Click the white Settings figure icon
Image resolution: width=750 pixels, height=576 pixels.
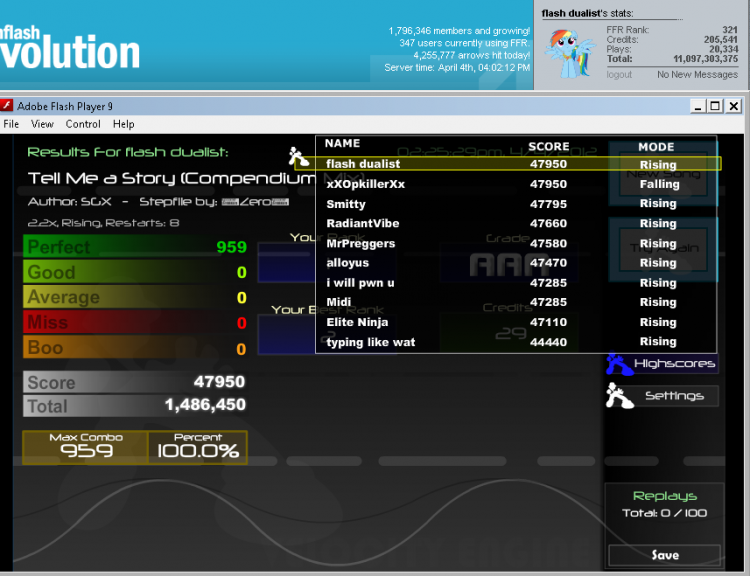click(619, 396)
